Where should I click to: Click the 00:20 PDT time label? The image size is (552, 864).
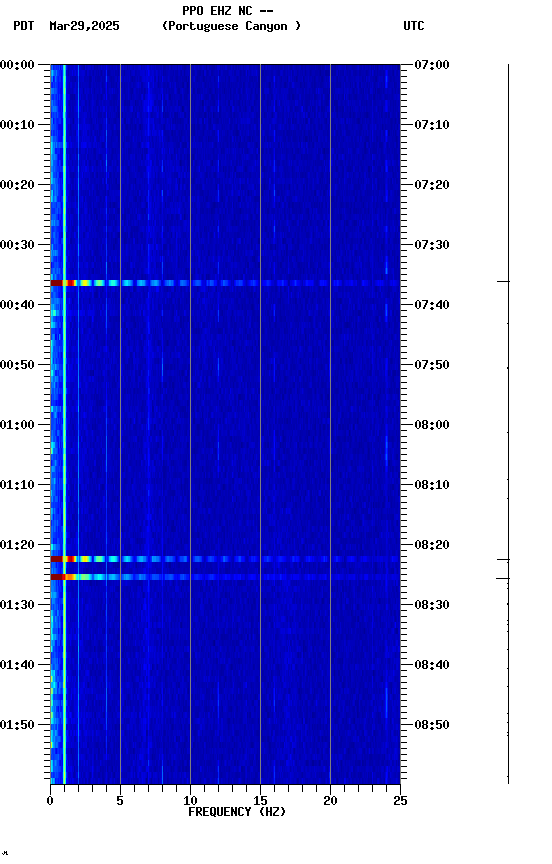[x=17, y=185]
